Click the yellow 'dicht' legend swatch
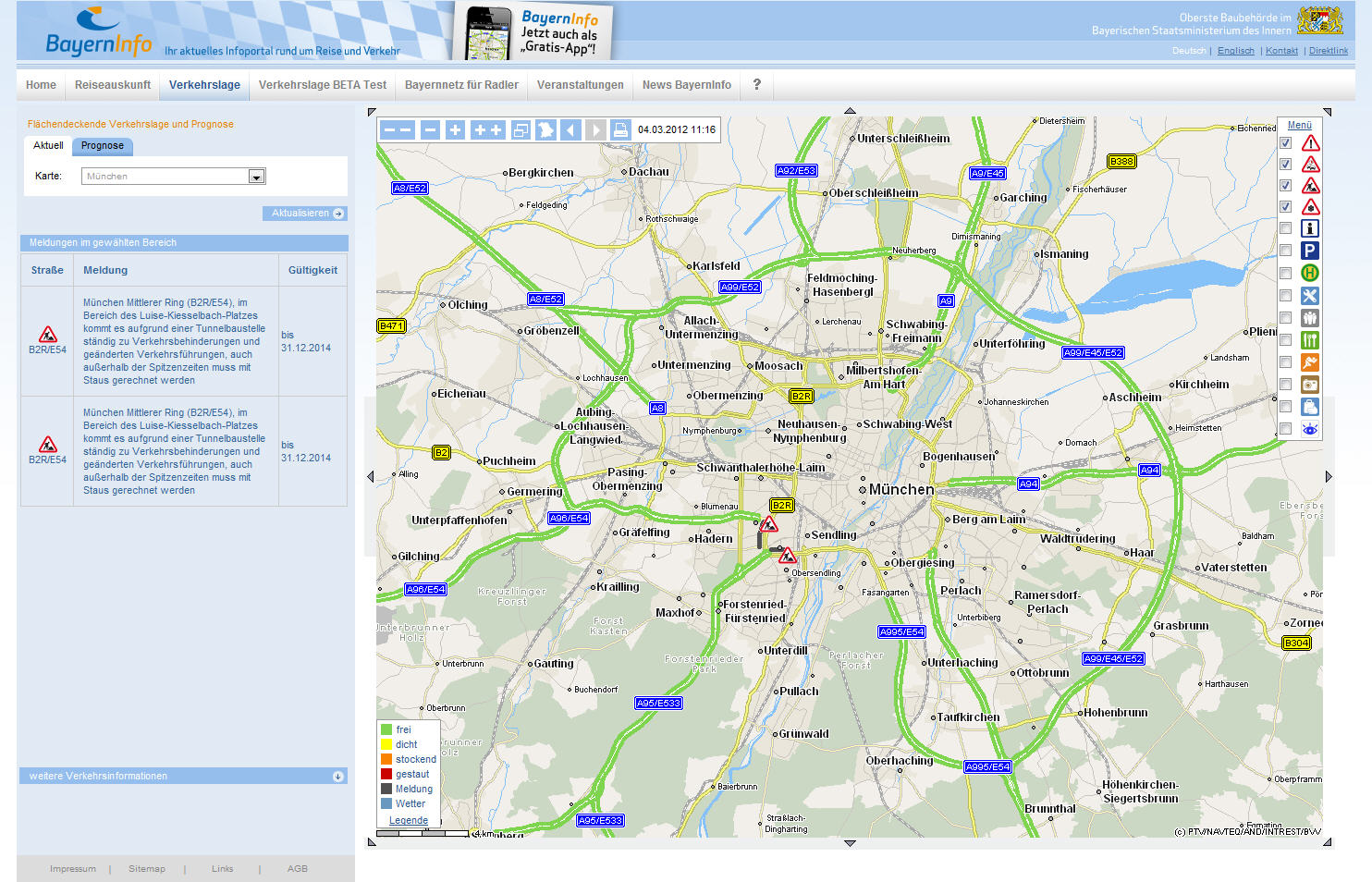The height and width of the screenshot is (882, 1372). click(386, 744)
